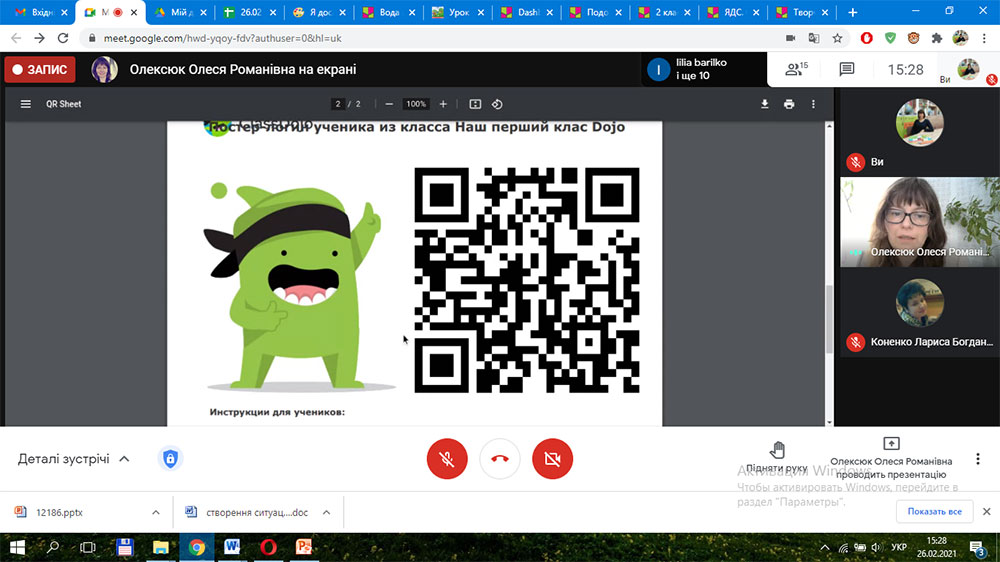This screenshot has width=1000, height=562.
Task: Bookmark this page with the star
Action: pos(837,38)
